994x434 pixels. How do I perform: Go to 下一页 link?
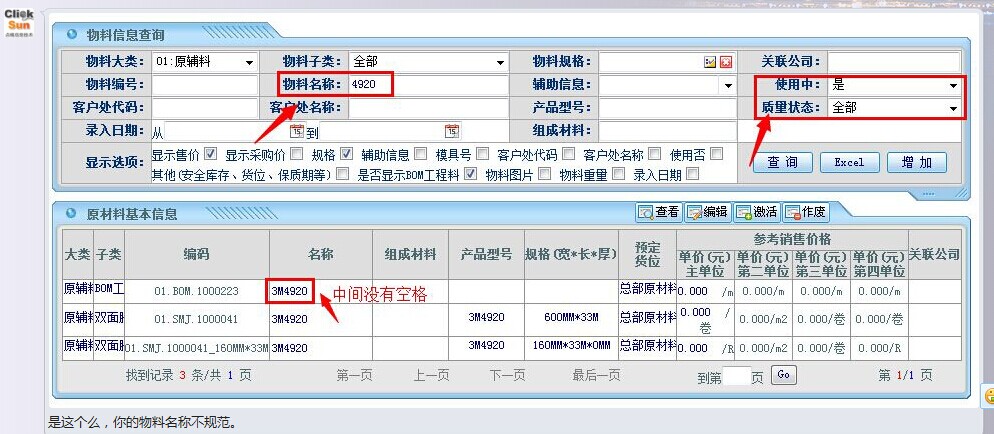click(507, 375)
